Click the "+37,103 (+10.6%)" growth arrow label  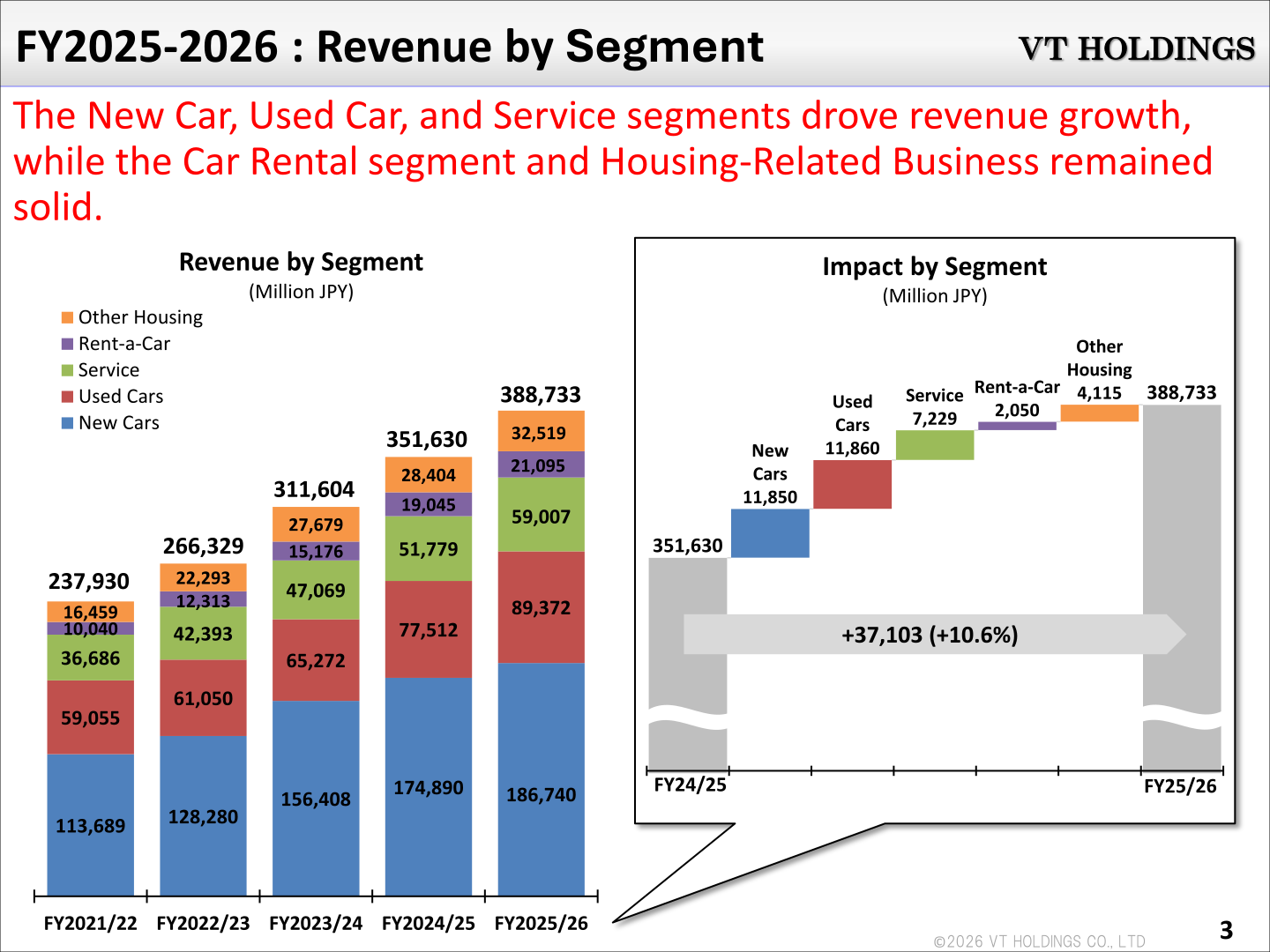930,635
